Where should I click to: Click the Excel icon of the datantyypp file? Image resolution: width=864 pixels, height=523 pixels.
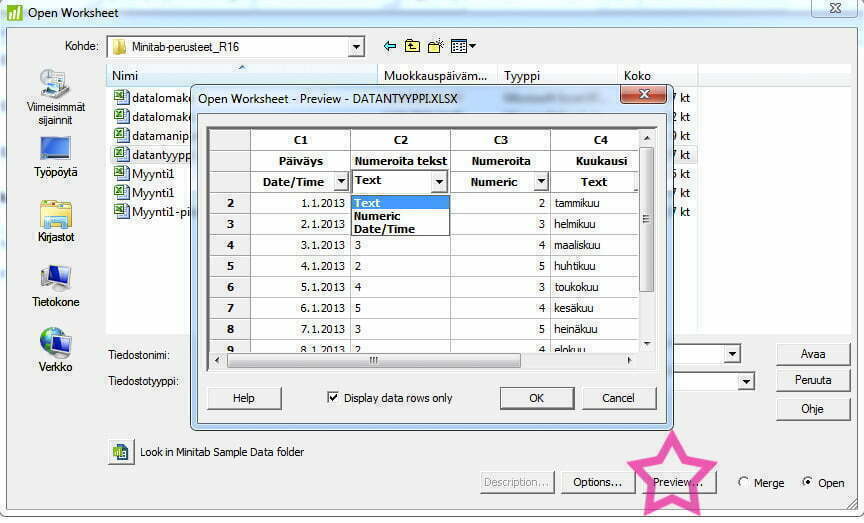(x=121, y=154)
